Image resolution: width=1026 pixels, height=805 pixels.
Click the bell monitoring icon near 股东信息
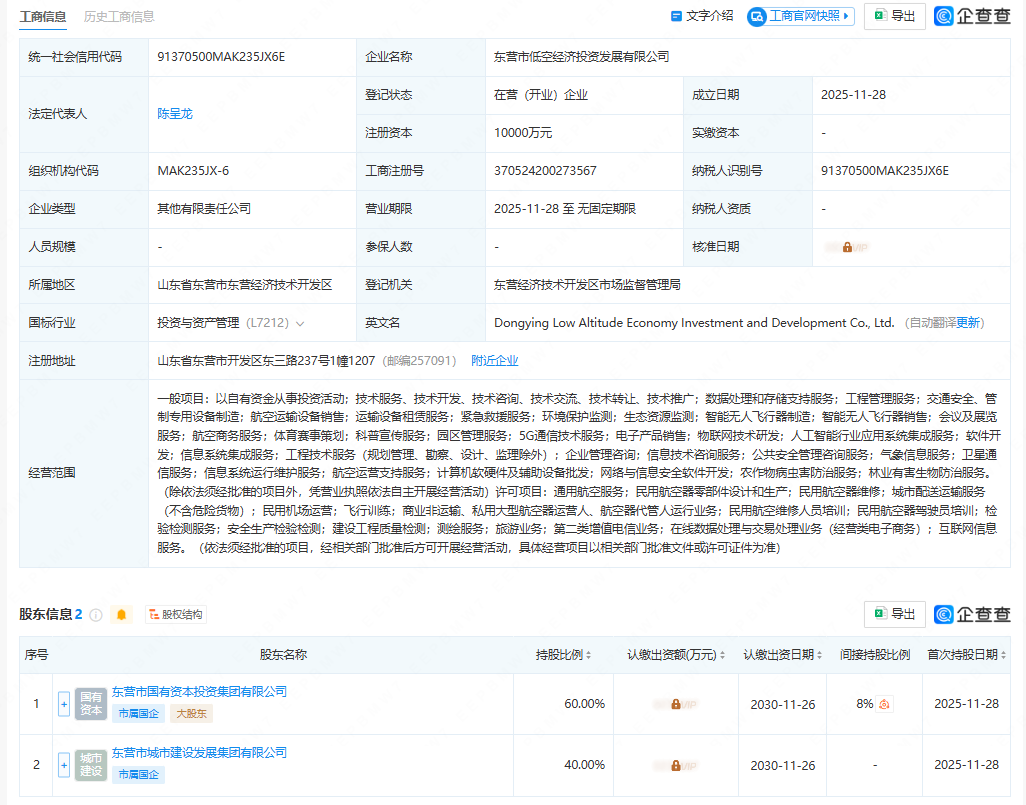coord(121,614)
